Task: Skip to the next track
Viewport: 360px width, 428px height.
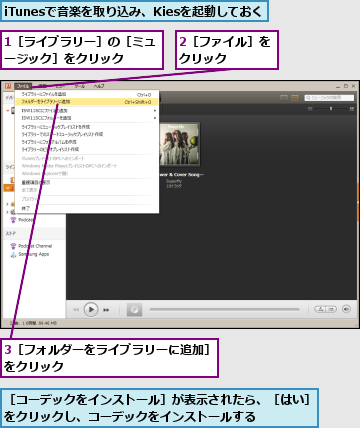Action: tap(106, 310)
